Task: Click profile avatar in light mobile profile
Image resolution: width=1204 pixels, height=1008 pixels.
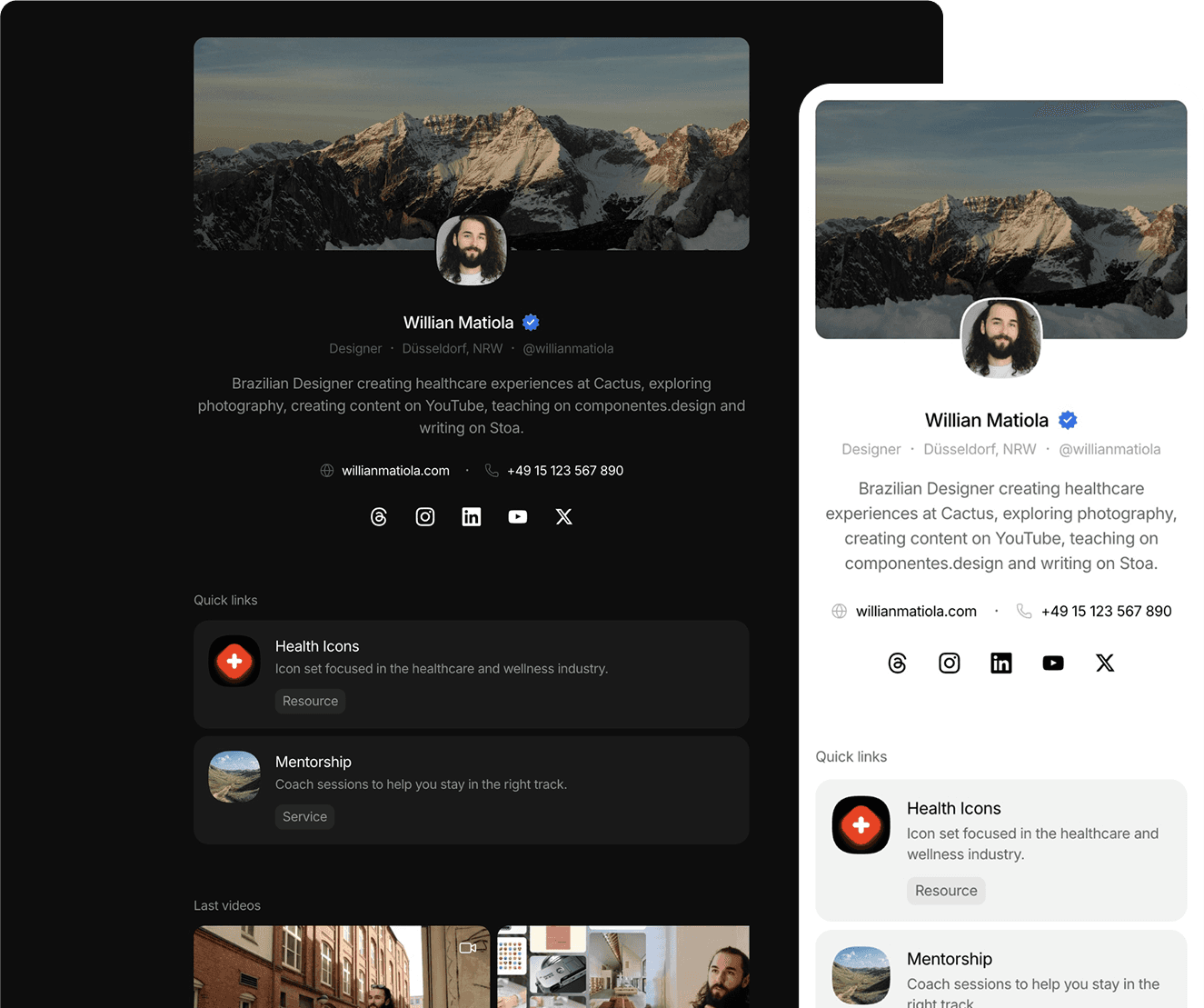Action: pyautogui.click(x=1001, y=338)
